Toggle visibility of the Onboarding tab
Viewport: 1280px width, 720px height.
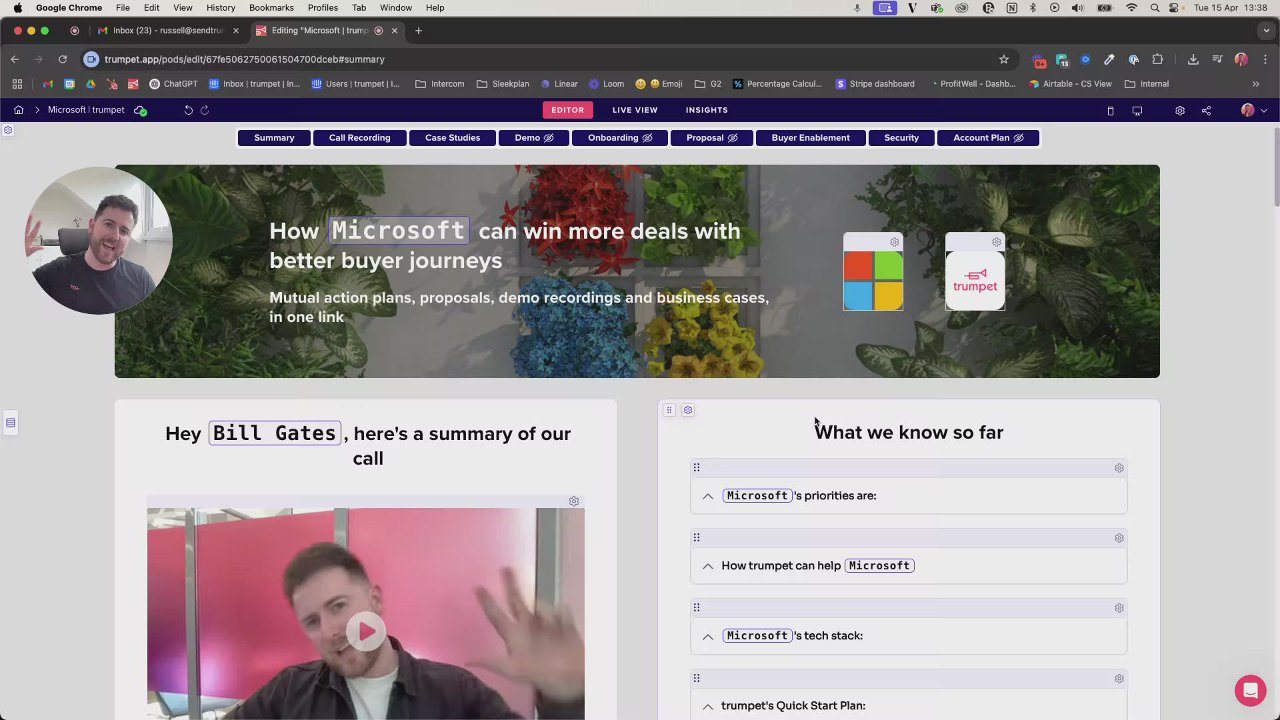click(x=647, y=138)
